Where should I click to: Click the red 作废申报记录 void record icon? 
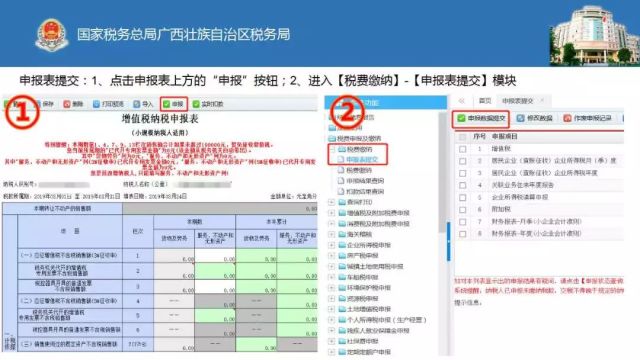(567, 118)
